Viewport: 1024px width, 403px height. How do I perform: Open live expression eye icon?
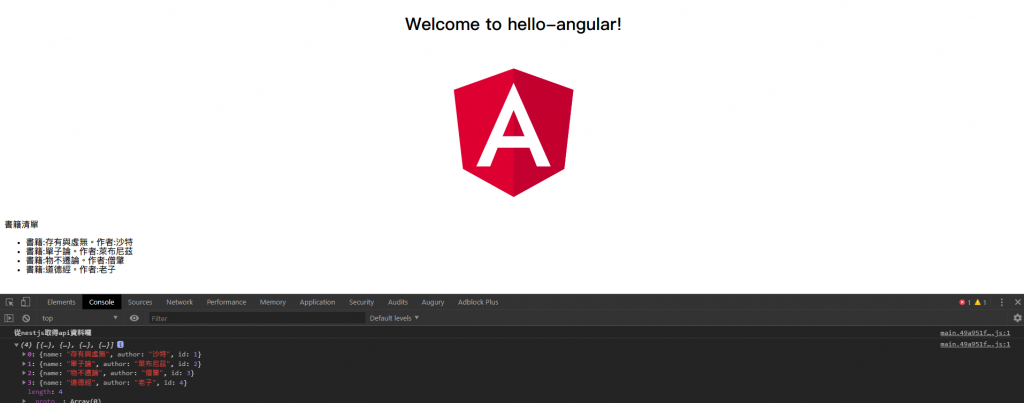click(x=134, y=318)
